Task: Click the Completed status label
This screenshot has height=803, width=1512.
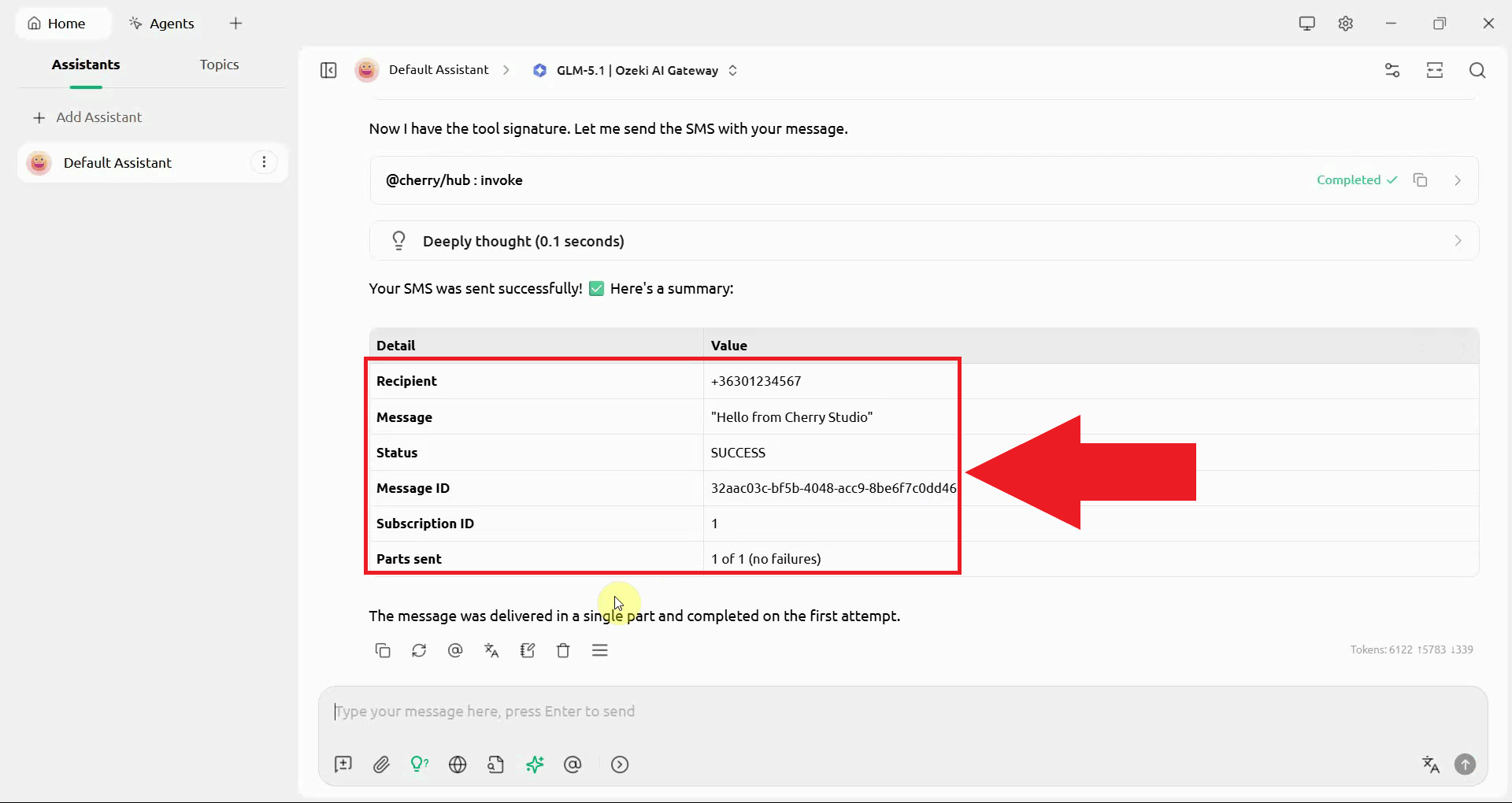Action: pyautogui.click(x=1357, y=179)
